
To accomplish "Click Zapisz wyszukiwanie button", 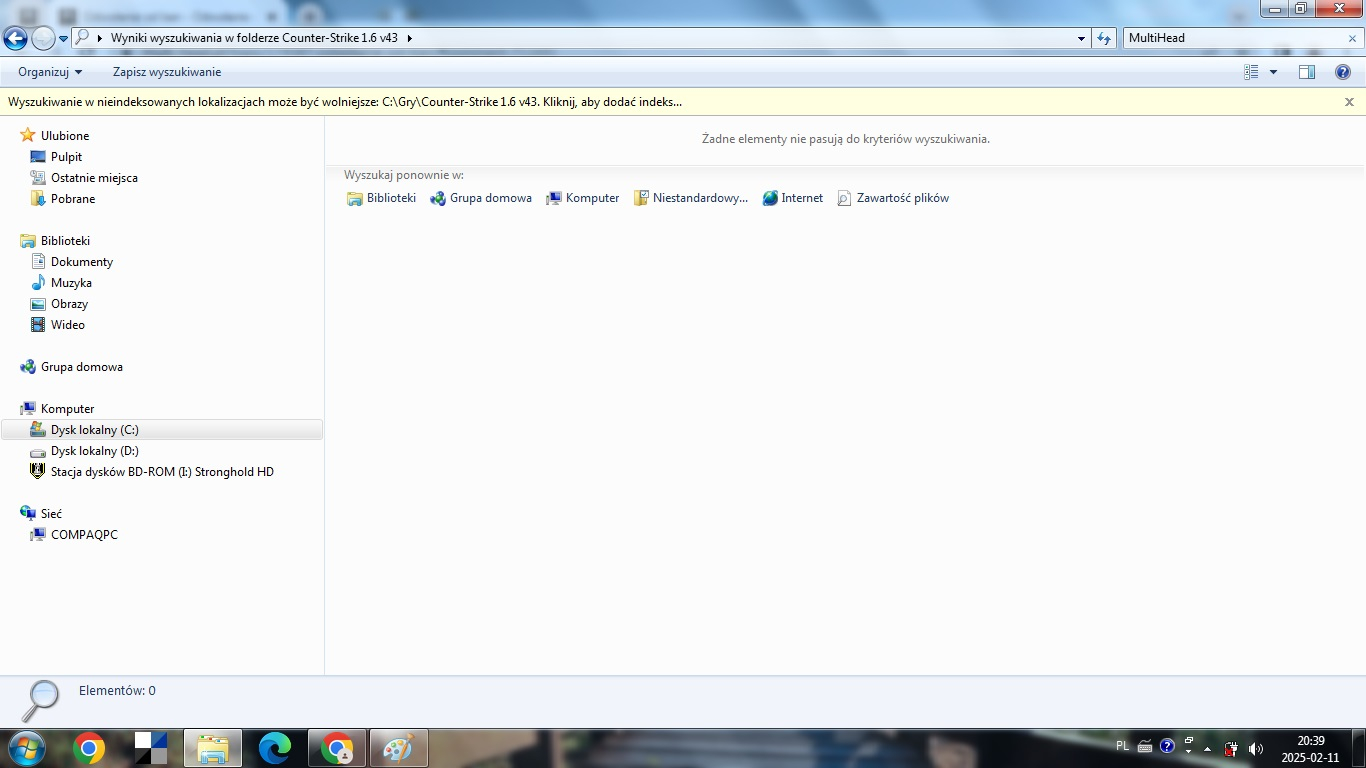I will tap(167, 72).
